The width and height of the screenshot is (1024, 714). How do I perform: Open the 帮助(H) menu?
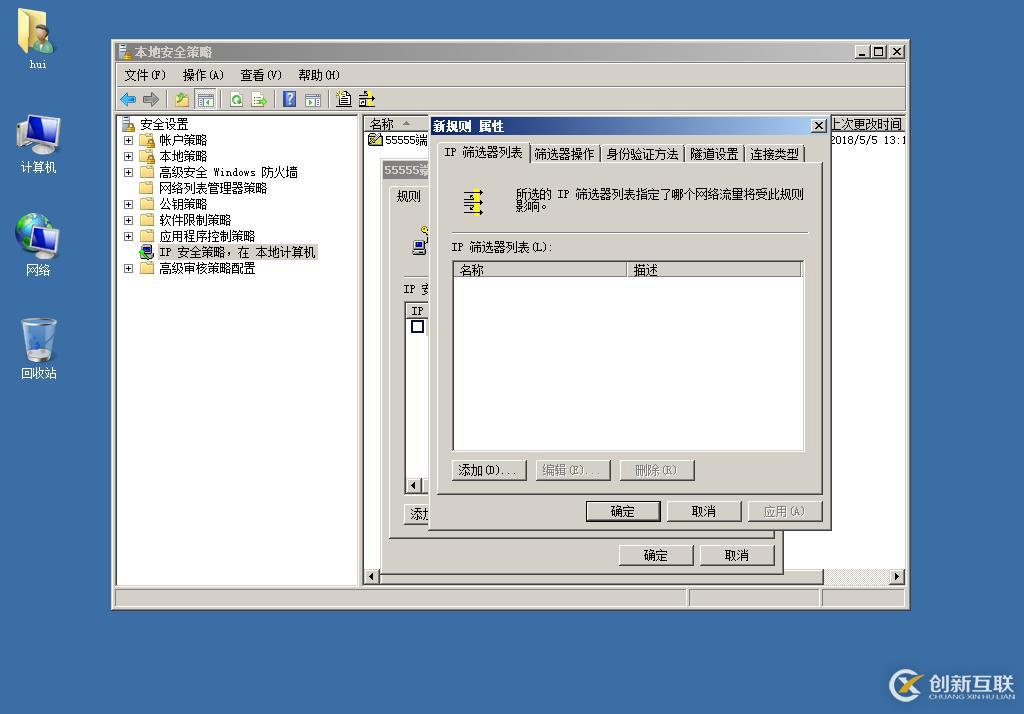(x=319, y=75)
